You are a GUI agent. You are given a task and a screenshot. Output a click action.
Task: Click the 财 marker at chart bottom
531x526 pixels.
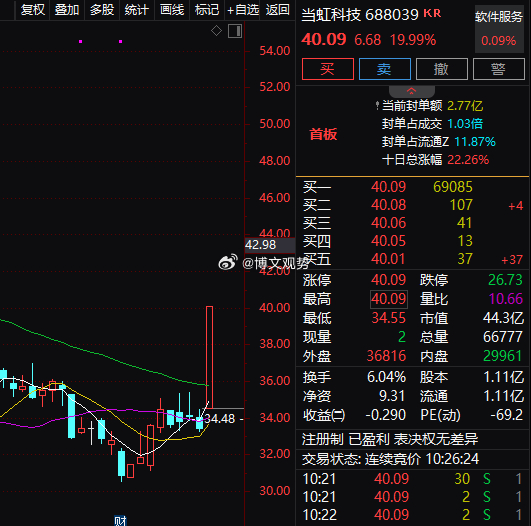pyautogui.click(x=120, y=520)
